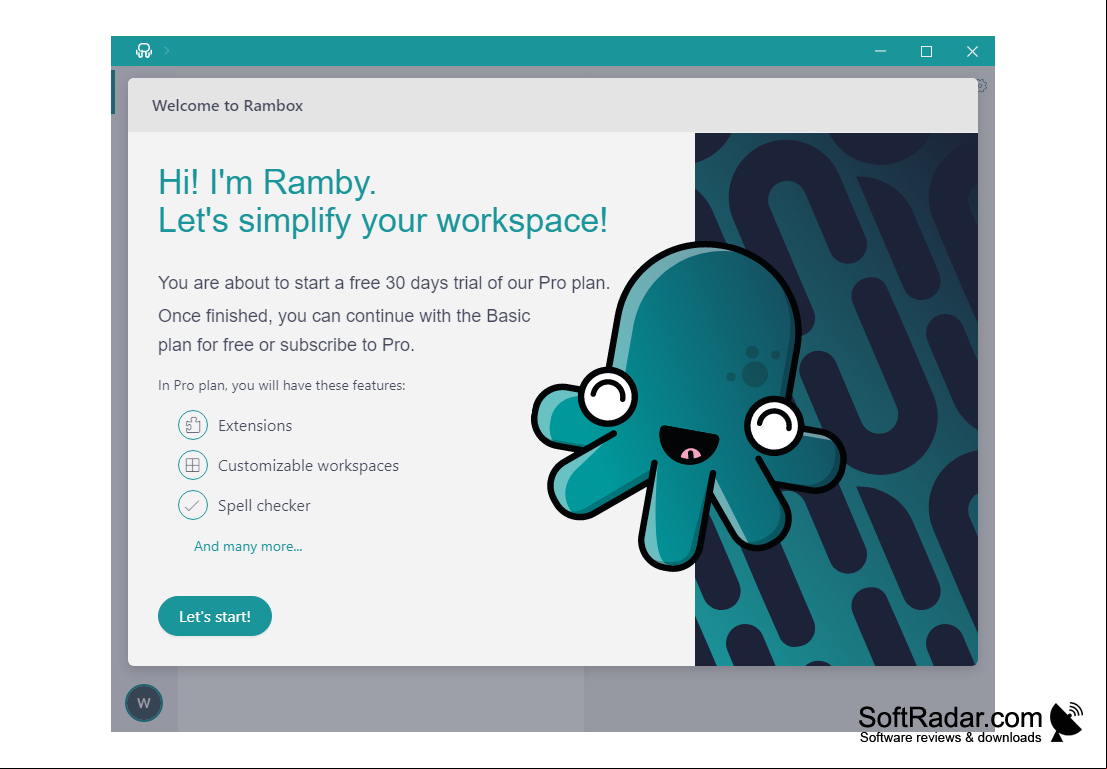The height and width of the screenshot is (769, 1107).
Task: Open the And many more... link
Action: click(248, 547)
